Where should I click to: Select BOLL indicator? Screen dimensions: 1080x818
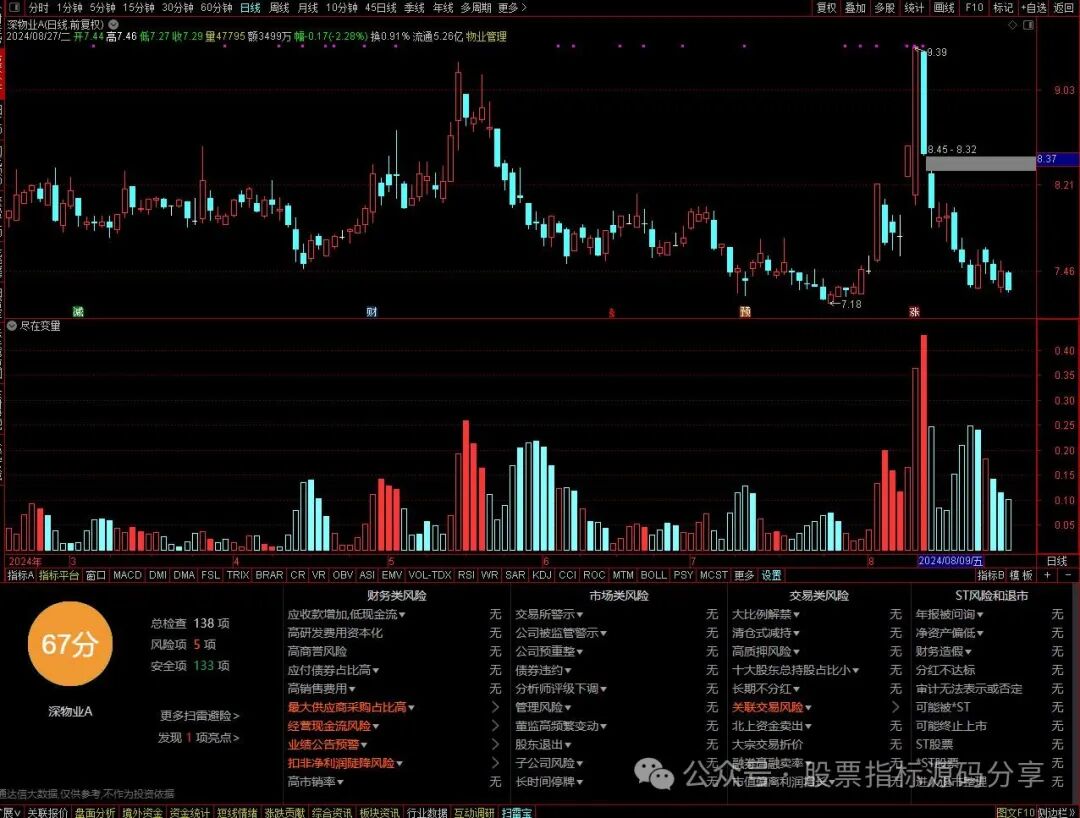click(x=654, y=575)
